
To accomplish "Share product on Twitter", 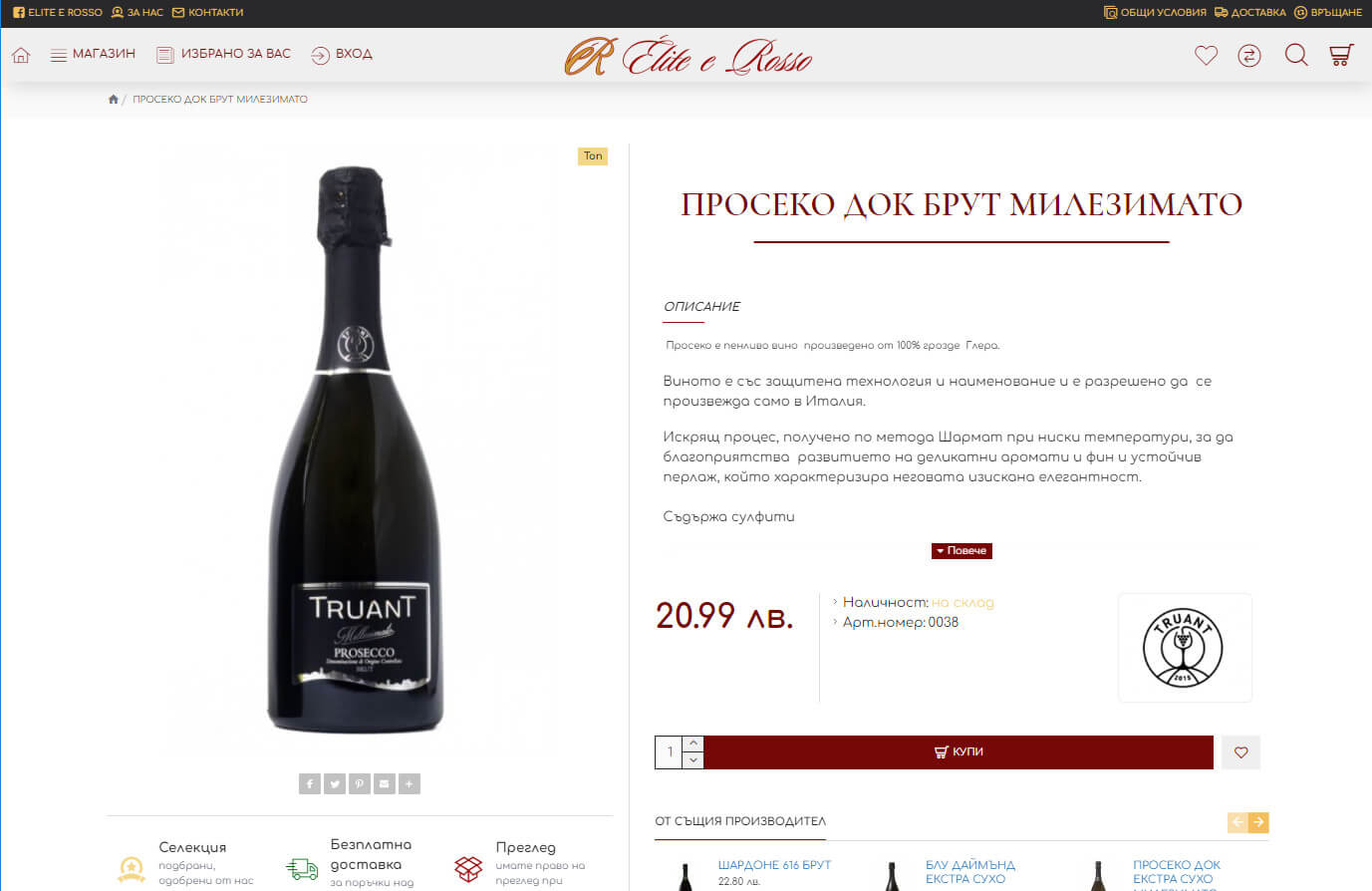I will pos(335,784).
